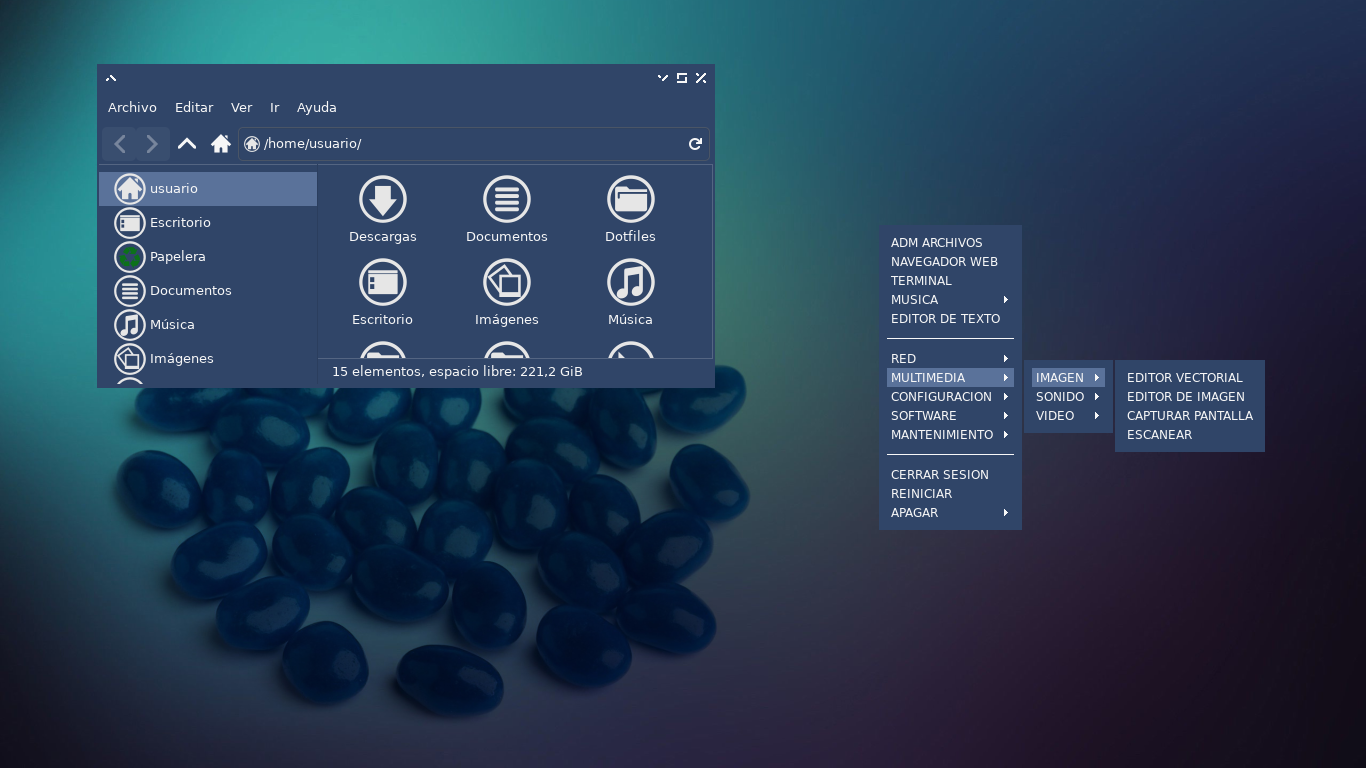
Task: Open the Documentos folder icon in file view
Action: tap(507, 198)
